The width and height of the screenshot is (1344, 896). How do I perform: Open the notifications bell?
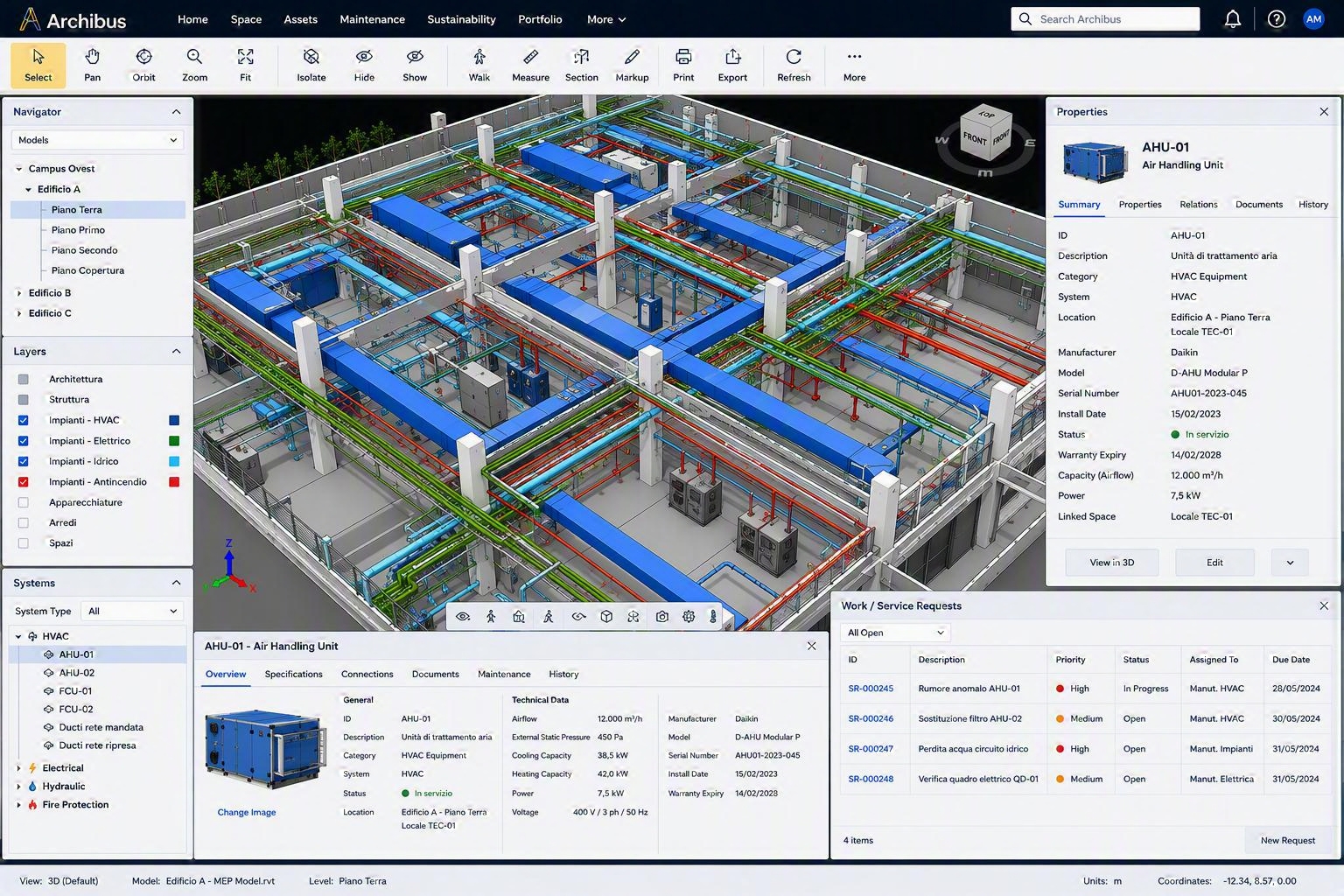click(x=1232, y=19)
